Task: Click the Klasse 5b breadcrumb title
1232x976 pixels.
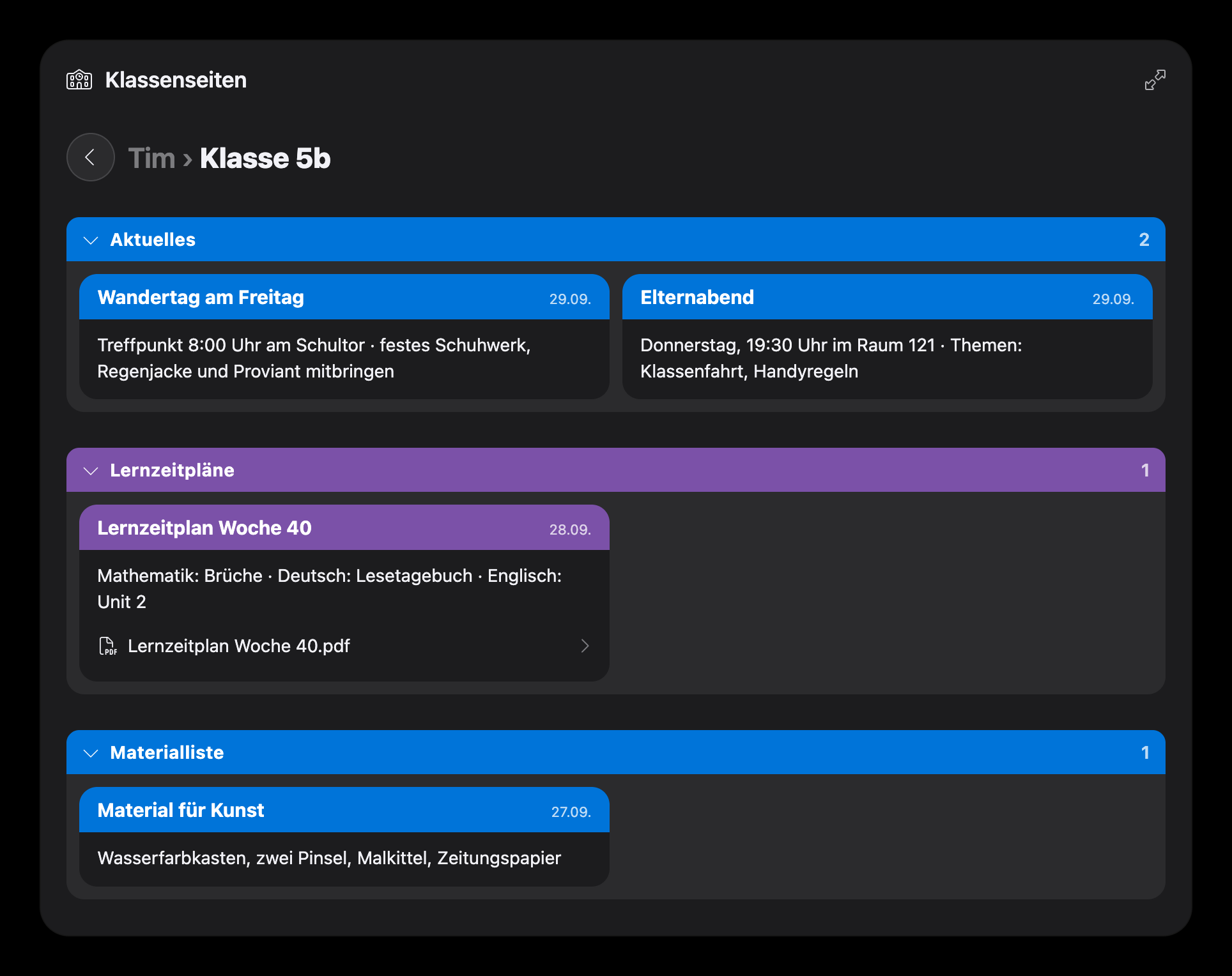Action: (265, 158)
